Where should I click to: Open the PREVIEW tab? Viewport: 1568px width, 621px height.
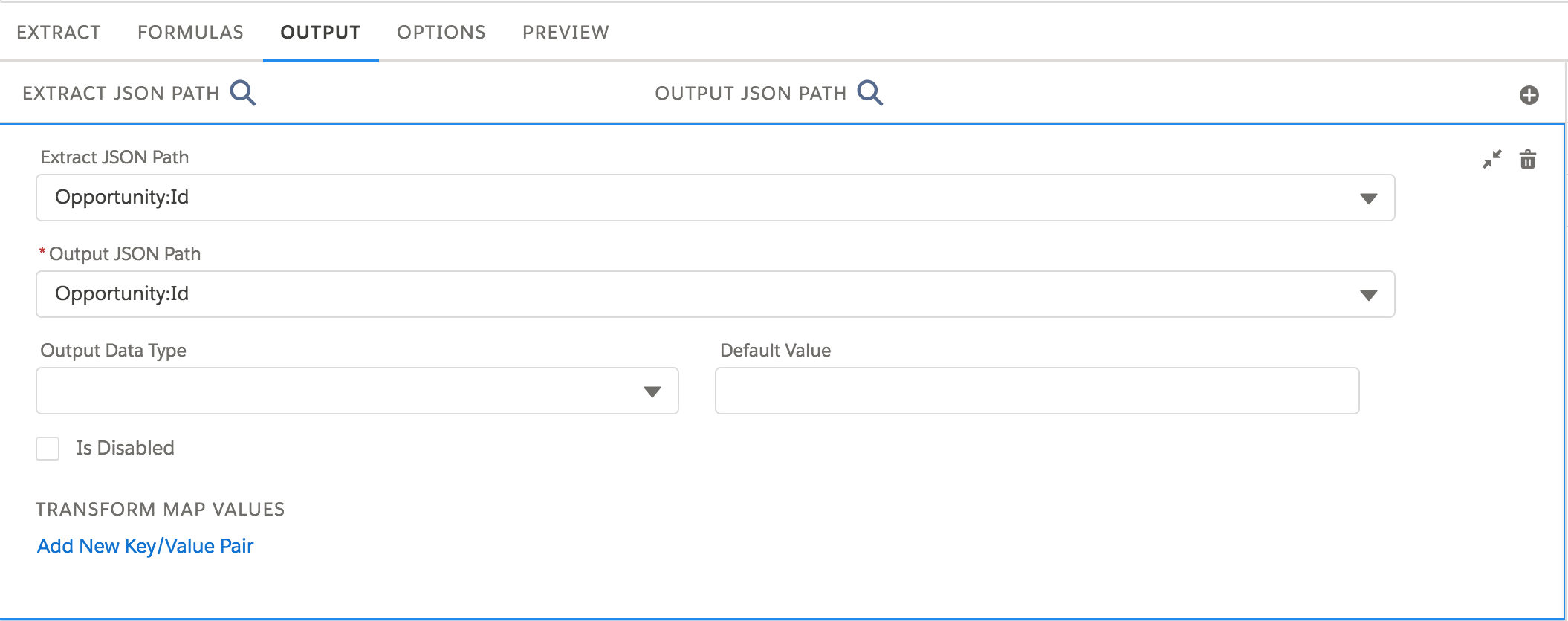tap(566, 33)
